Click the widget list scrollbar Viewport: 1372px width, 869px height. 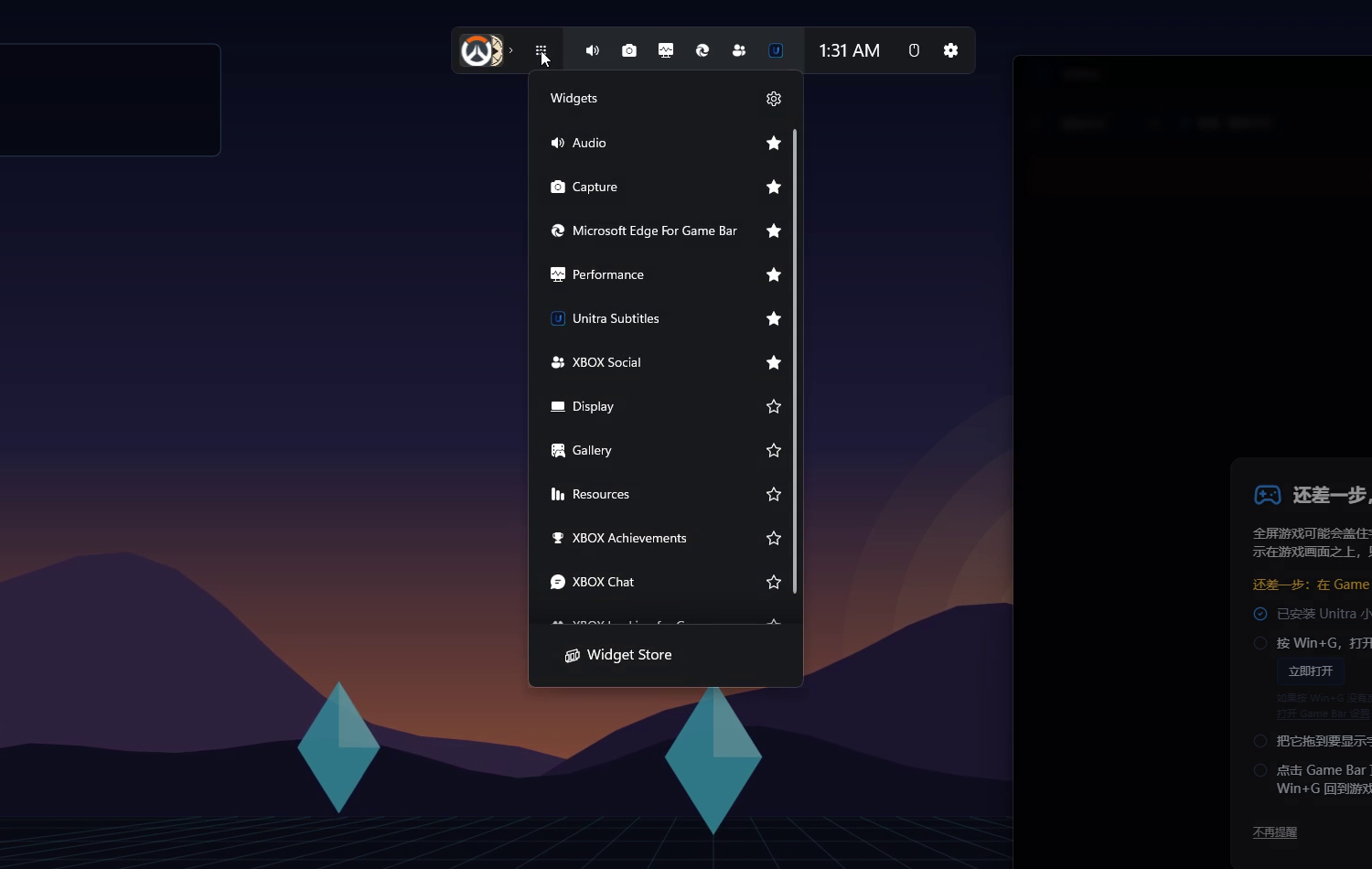(x=795, y=361)
